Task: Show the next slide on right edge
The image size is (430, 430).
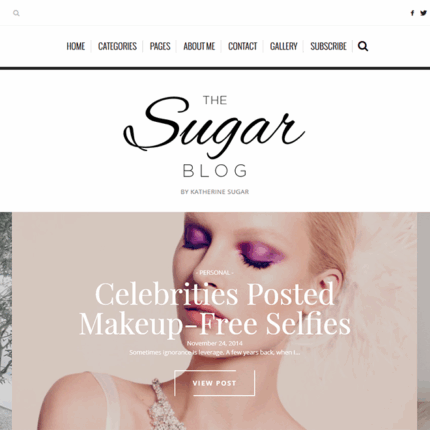Action: [423, 321]
